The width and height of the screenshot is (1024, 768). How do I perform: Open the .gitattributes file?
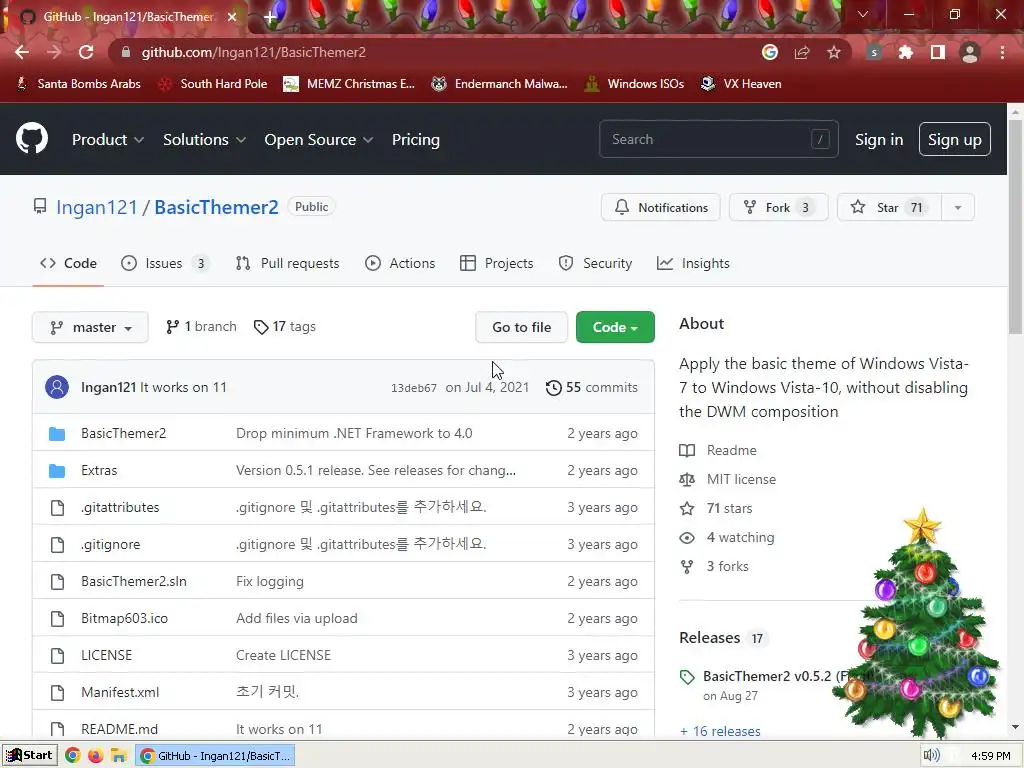pyautogui.click(x=120, y=507)
